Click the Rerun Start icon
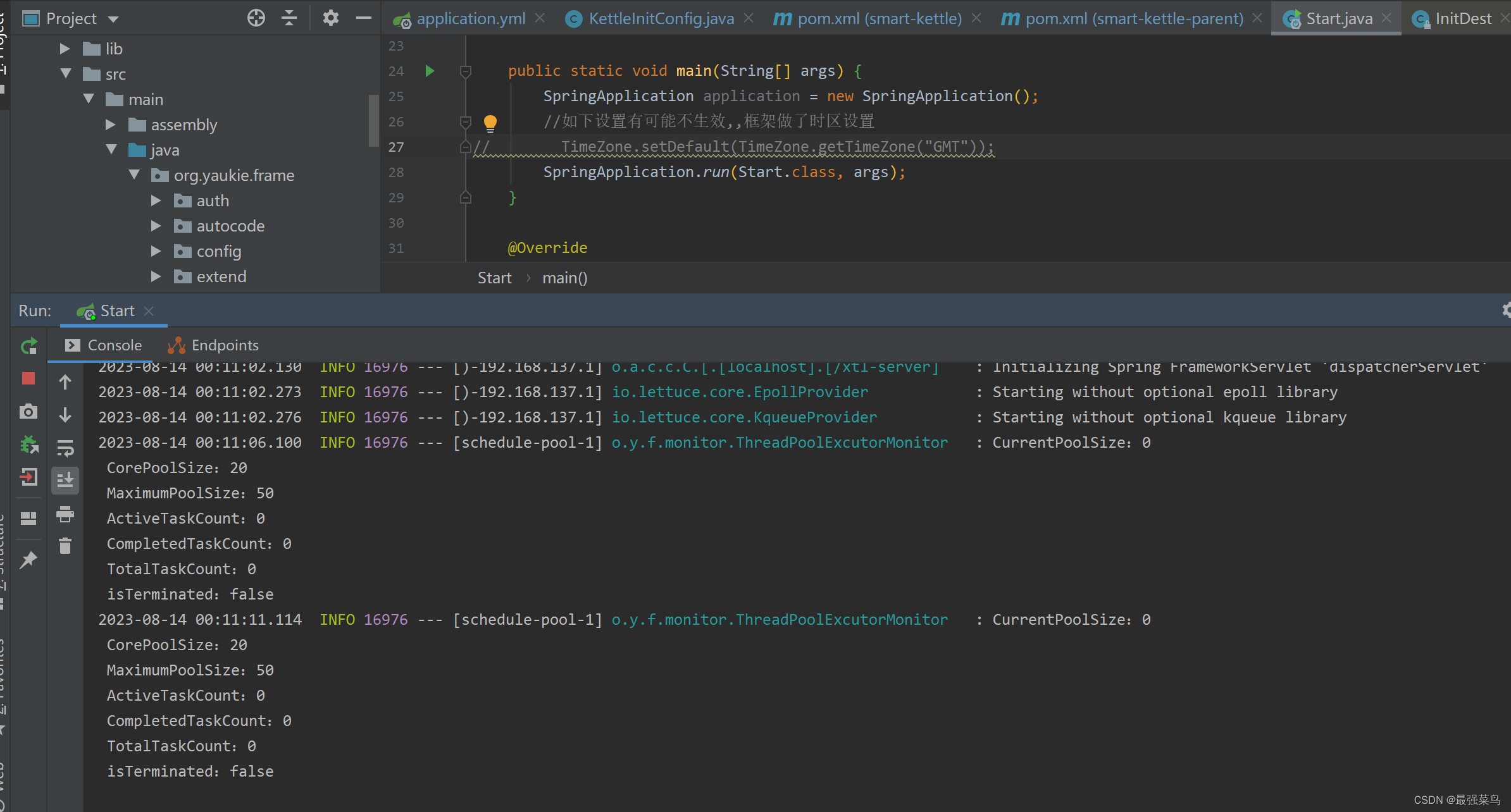The image size is (1511, 812). coord(29,346)
